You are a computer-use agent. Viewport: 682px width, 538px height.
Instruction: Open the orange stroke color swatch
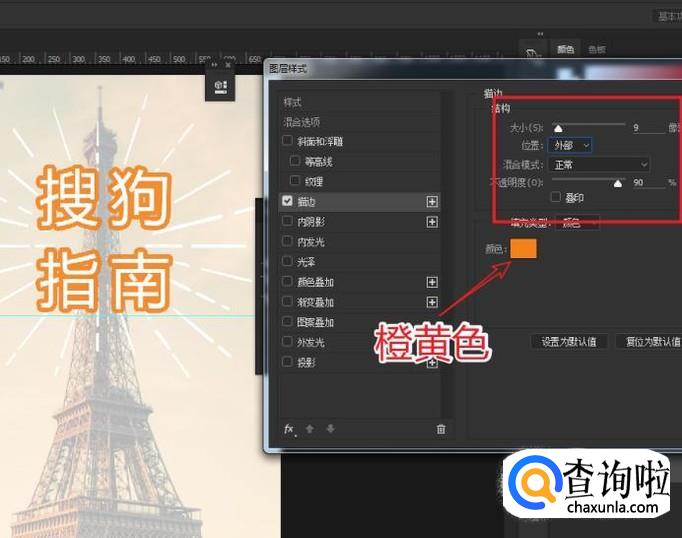click(523, 248)
